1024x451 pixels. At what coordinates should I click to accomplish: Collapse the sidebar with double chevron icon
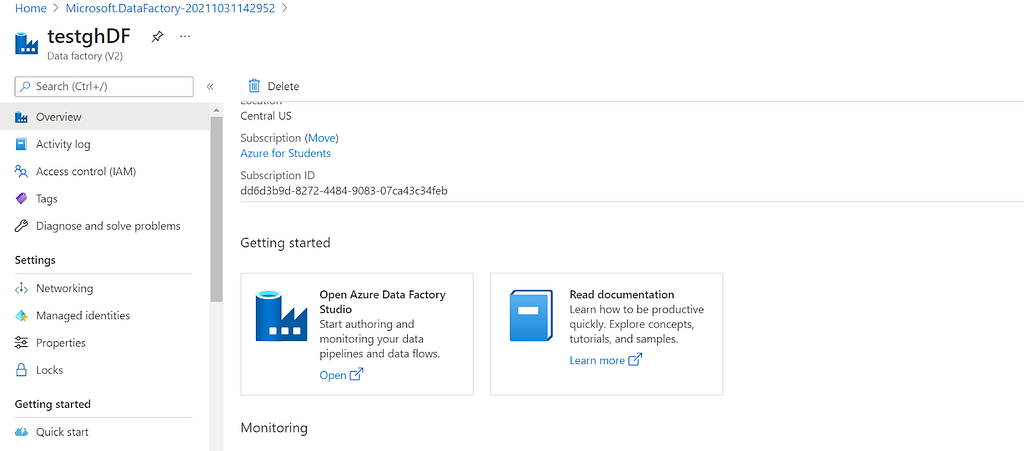click(210, 86)
